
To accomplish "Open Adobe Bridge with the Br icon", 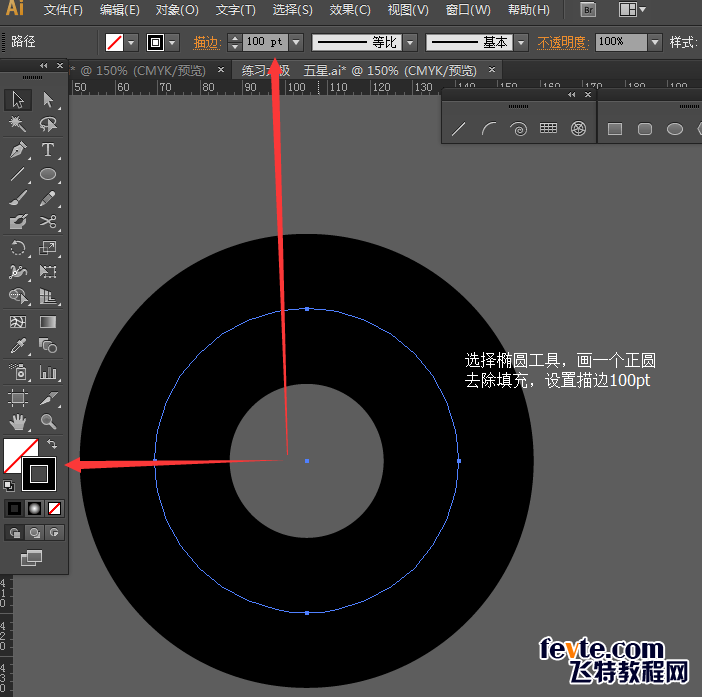I will click(x=588, y=10).
